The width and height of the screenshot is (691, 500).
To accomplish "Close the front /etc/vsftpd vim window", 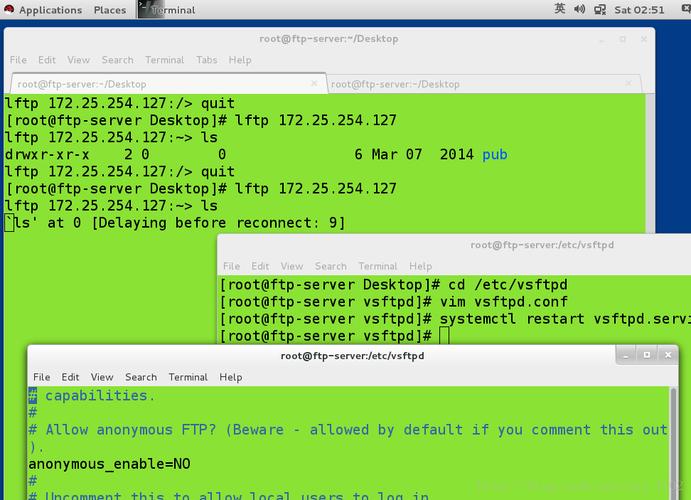I will tap(668, 354).
